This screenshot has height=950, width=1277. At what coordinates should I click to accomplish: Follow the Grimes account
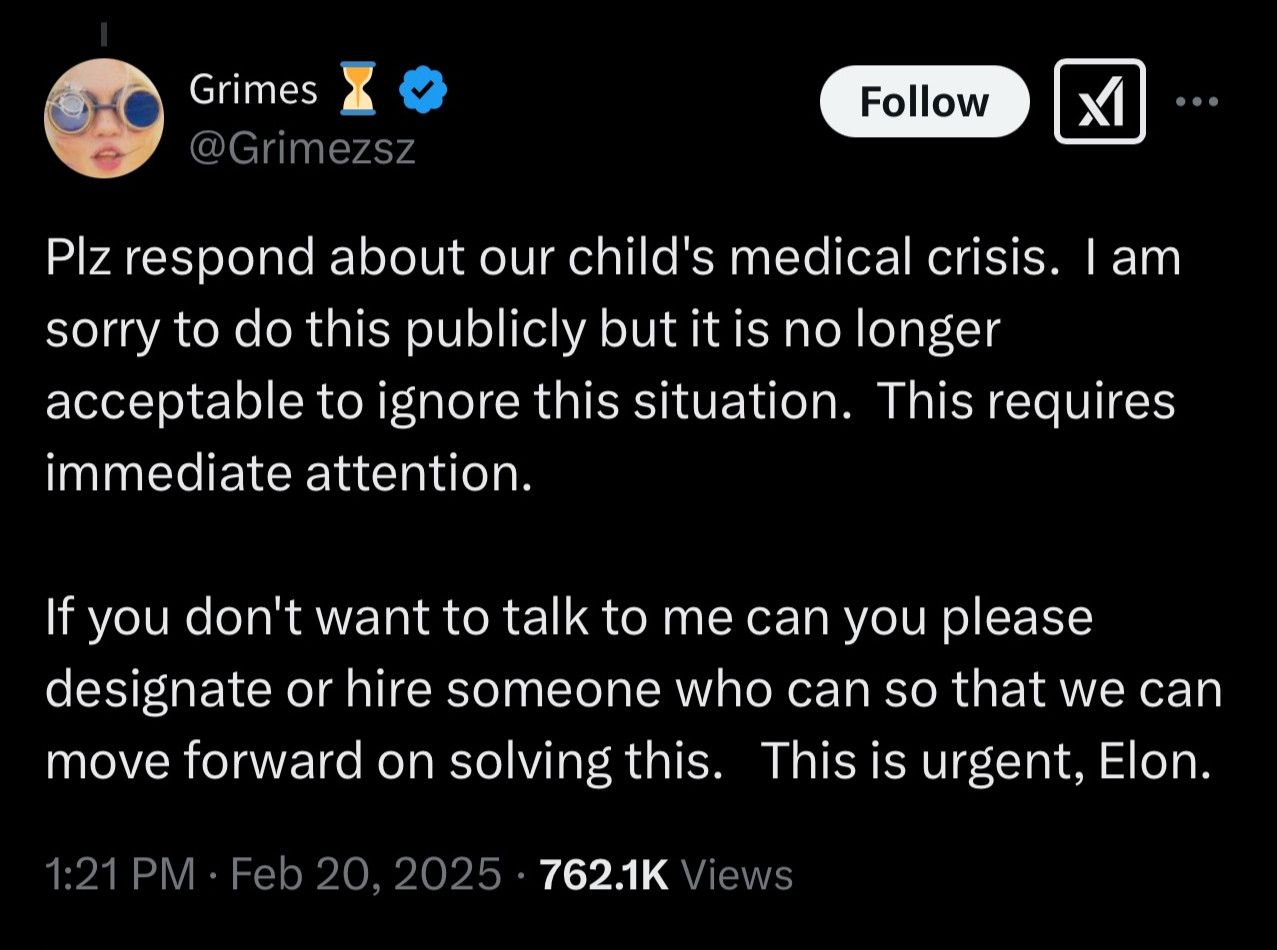point(923,102)
